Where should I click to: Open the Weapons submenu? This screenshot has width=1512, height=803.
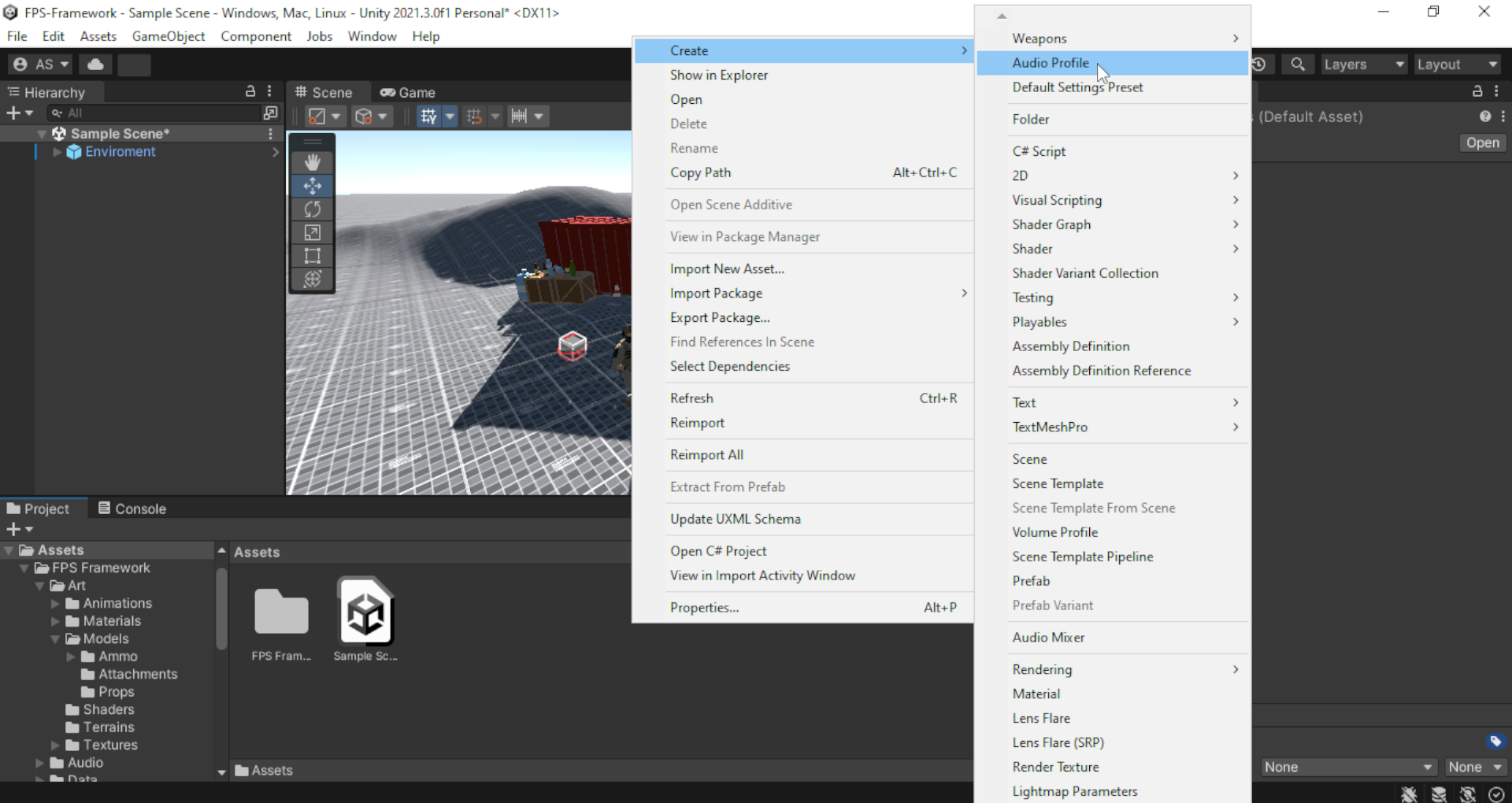point(1112,39)
